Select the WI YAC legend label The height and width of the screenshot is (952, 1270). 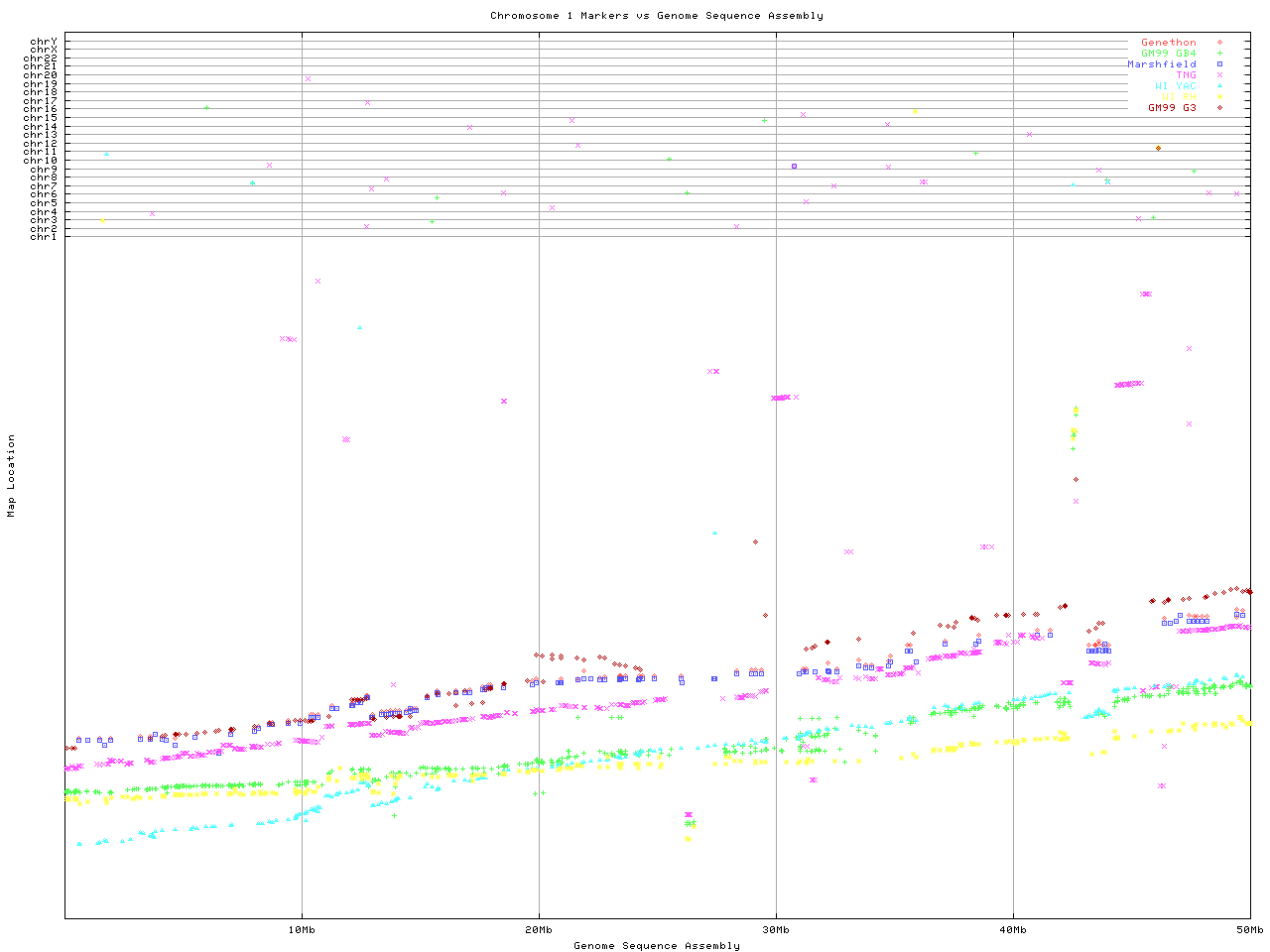click(x=1175, y=86)
